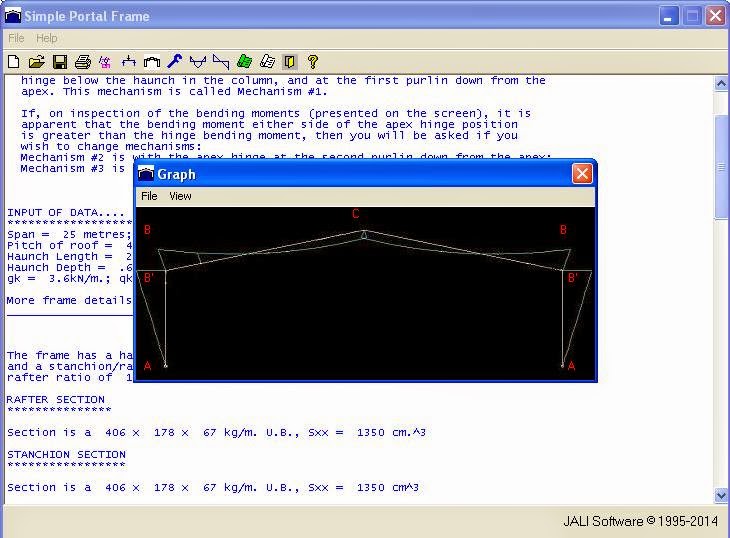Image resolution: width=730 pixels, height=538 pixels.
Task: Select the portal frame icon in toolbar
Action: [x=152, y=62]
